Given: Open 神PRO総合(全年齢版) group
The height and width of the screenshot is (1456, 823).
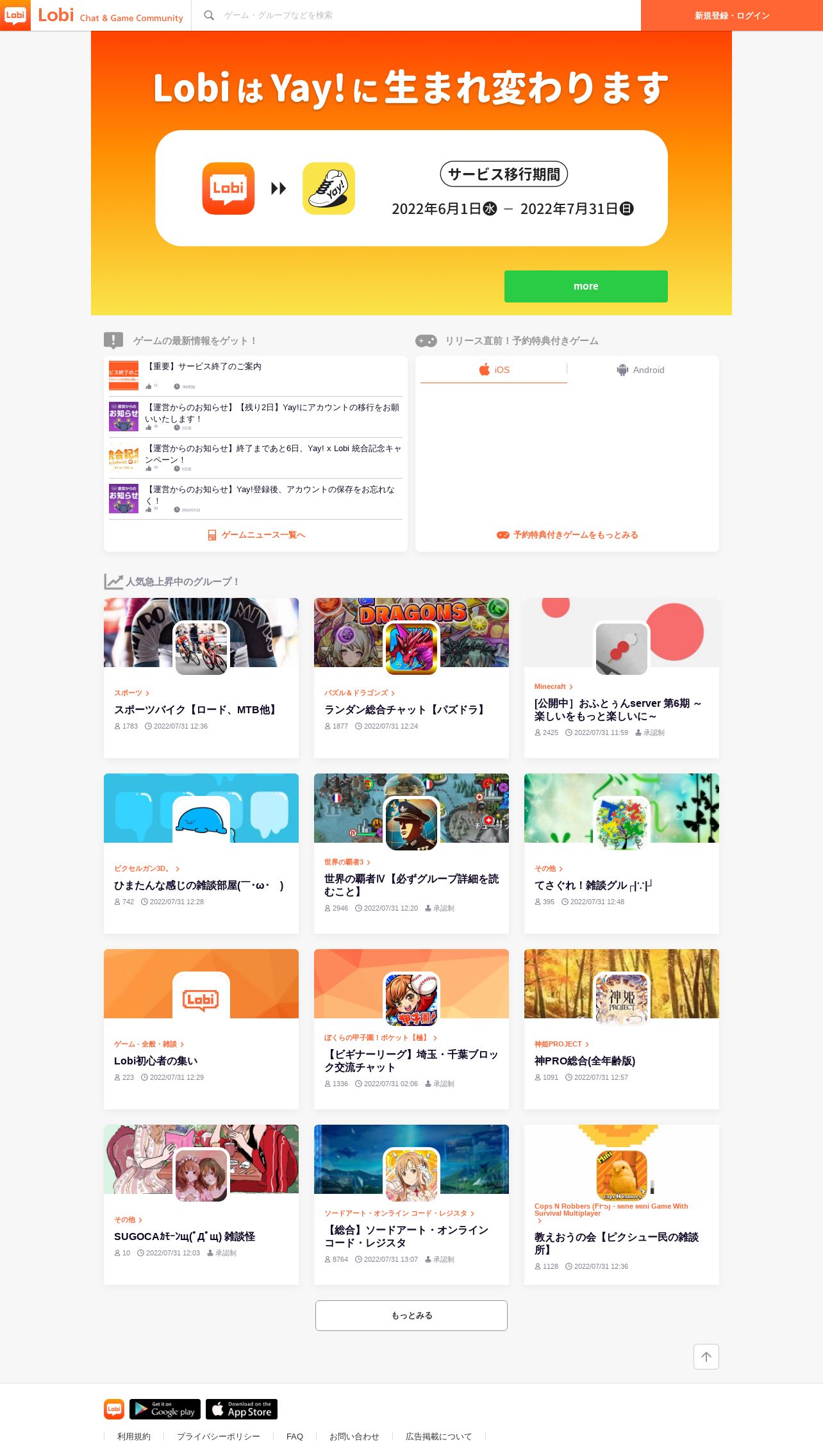Looking at the screenshot, I should [x=585, y=1061].
